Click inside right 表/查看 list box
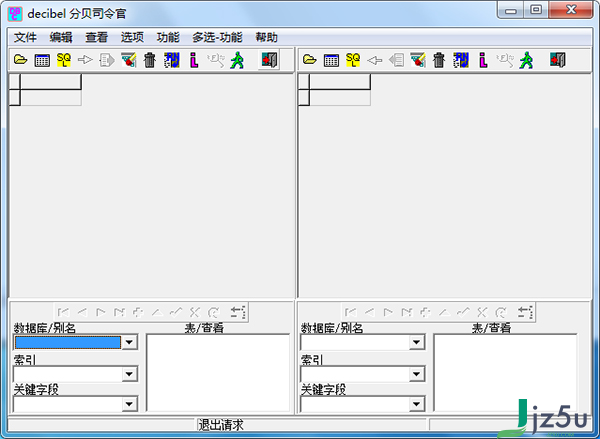The width and height of the screenshot is (600, 439). [505, 373]
